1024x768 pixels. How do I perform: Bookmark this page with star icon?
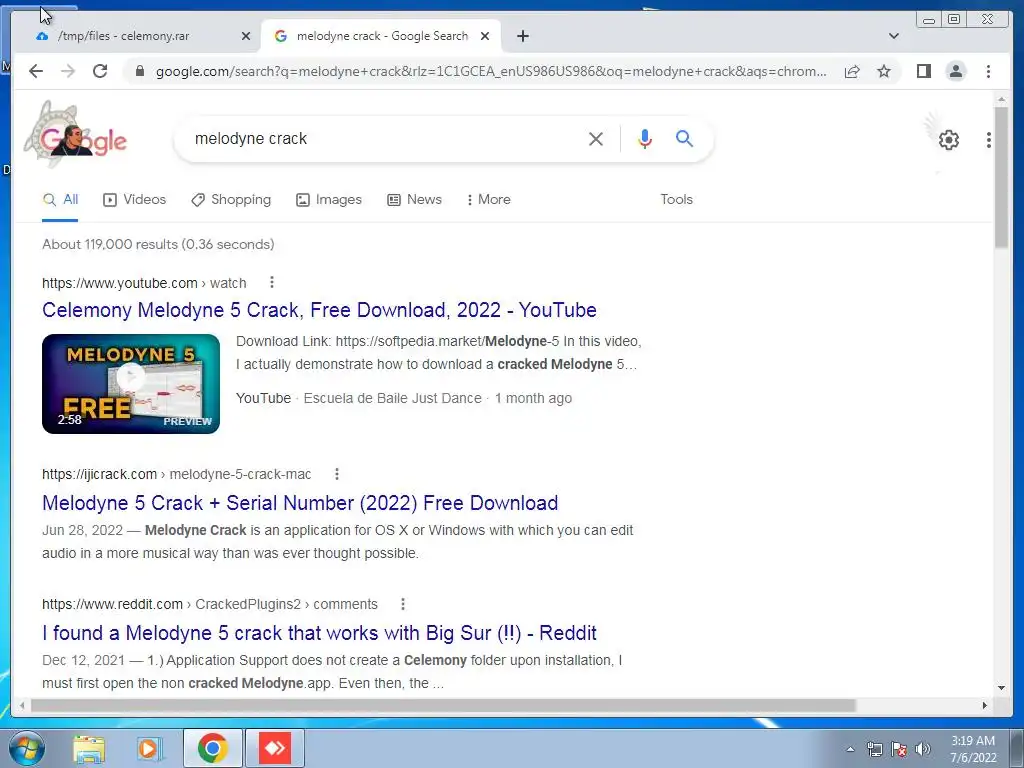(884, 71)
